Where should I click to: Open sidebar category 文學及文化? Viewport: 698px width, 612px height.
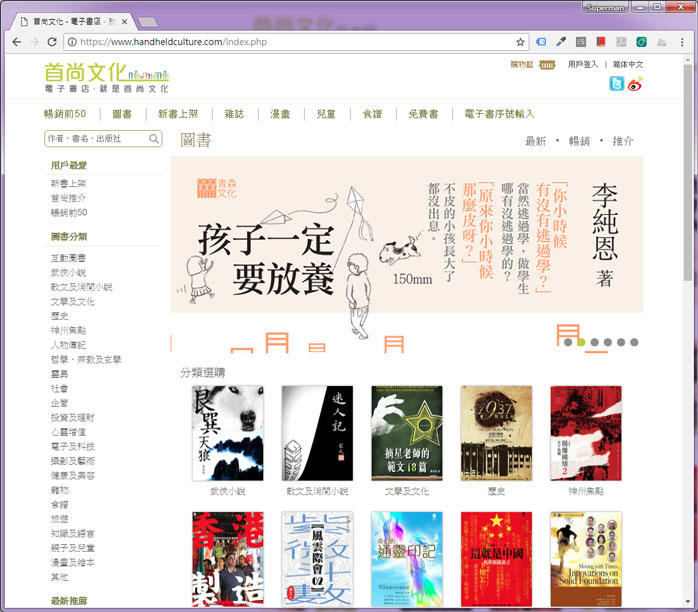(x=73, y=301)
